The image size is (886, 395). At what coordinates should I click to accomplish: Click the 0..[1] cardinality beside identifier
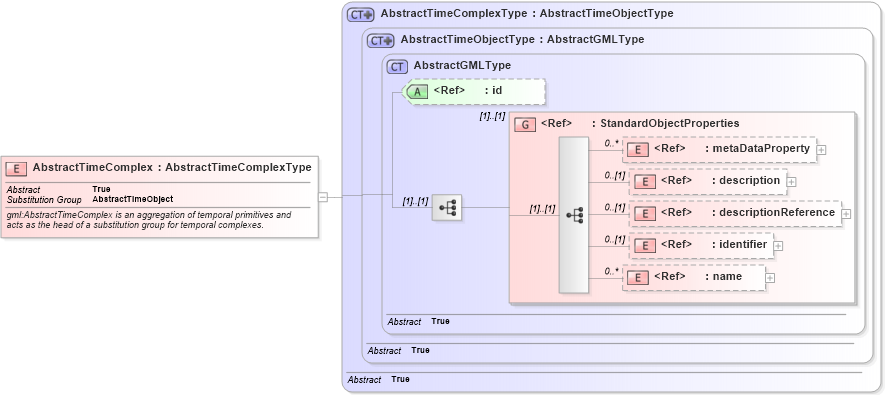click(x=615, y=240)
